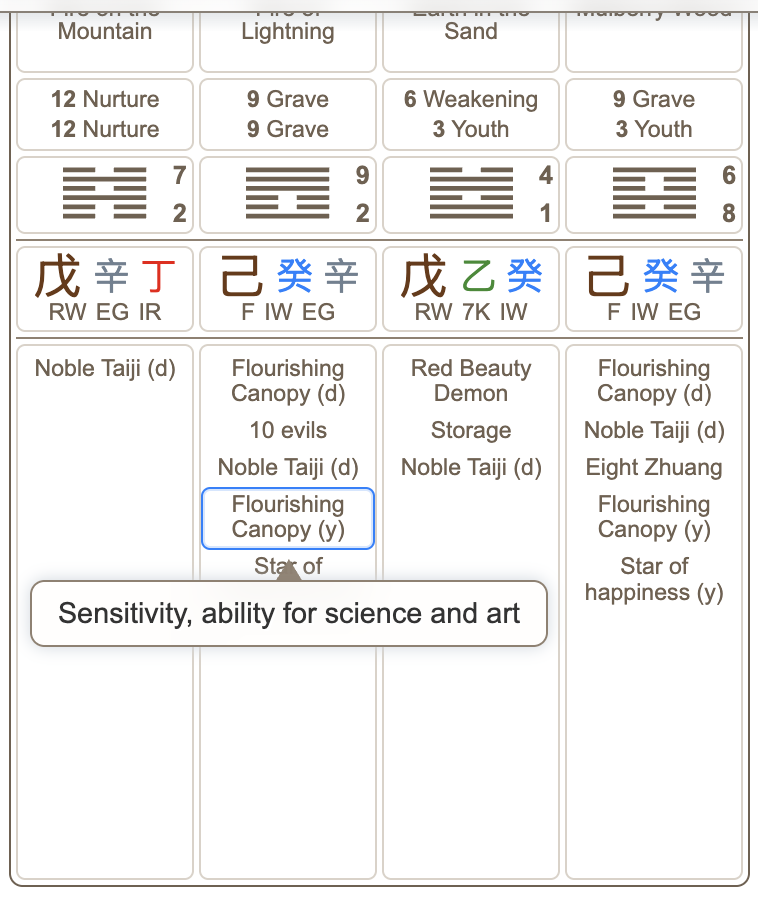The image size is (758, 904).
Task: Click the 10 evils star
Action: [x=288, y=430]
